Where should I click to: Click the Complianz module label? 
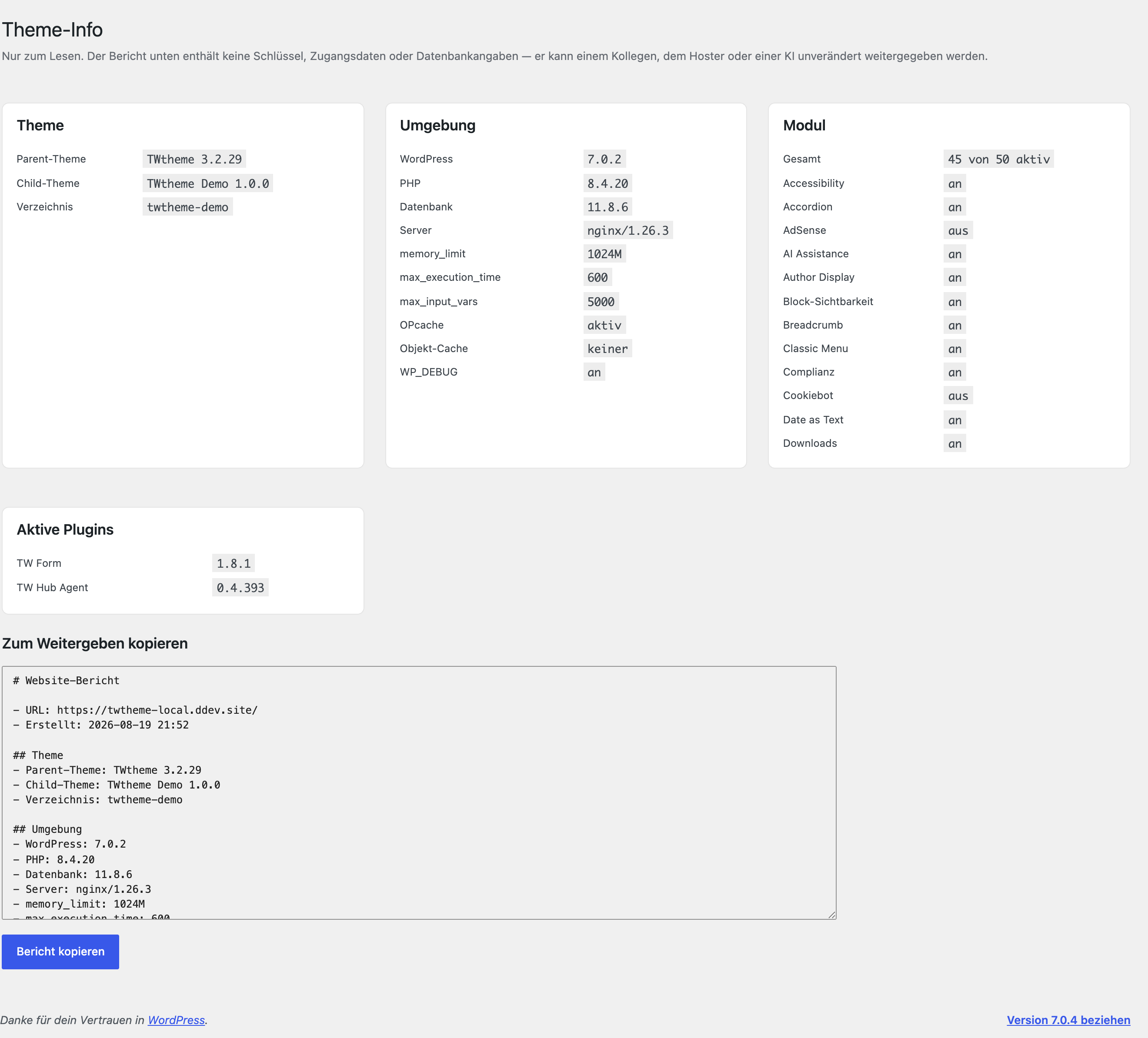(809, 372)
